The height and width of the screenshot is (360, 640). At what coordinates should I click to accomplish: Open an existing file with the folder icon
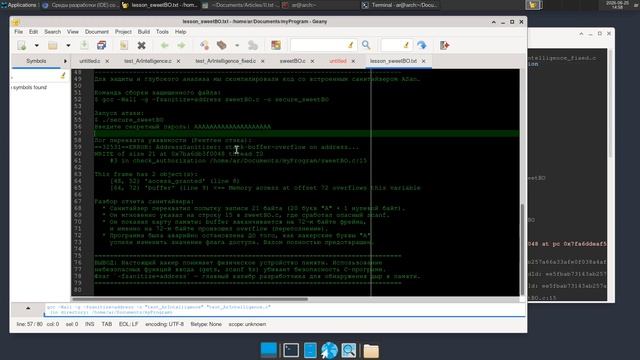[x=53, y=45]
